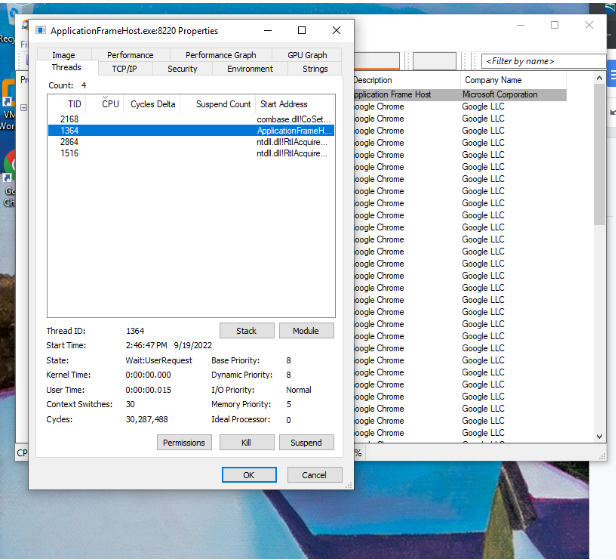
Task: Select thread 2864 row
Action: tap(191, 142)
